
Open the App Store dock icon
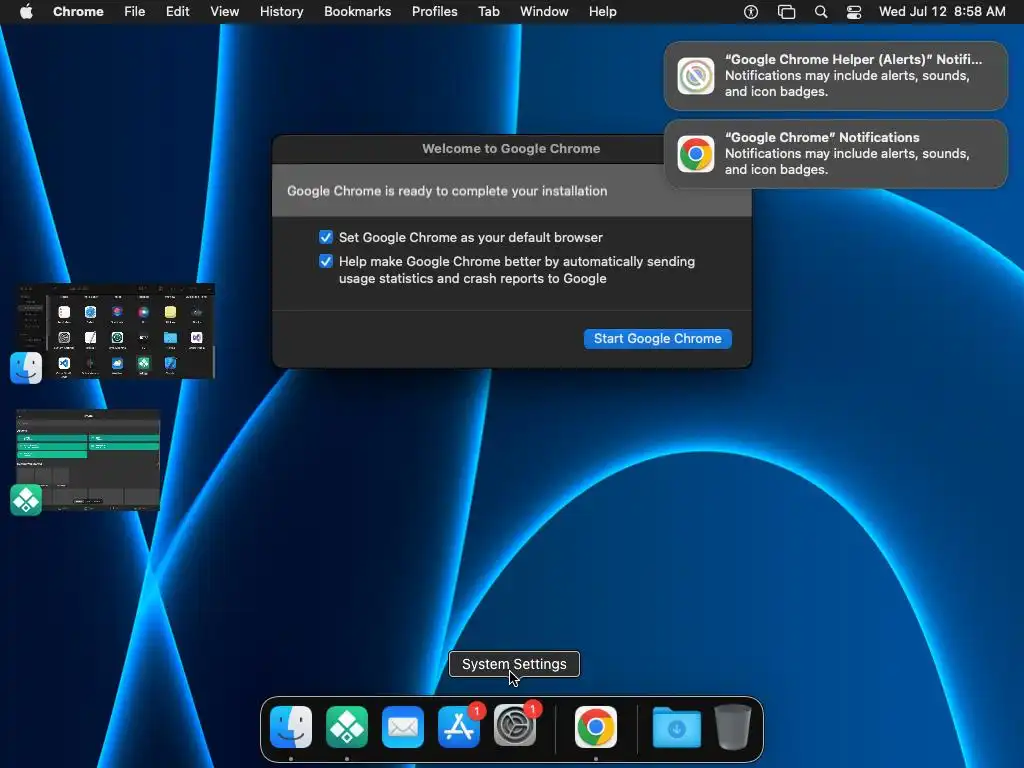tap(459, 727)
